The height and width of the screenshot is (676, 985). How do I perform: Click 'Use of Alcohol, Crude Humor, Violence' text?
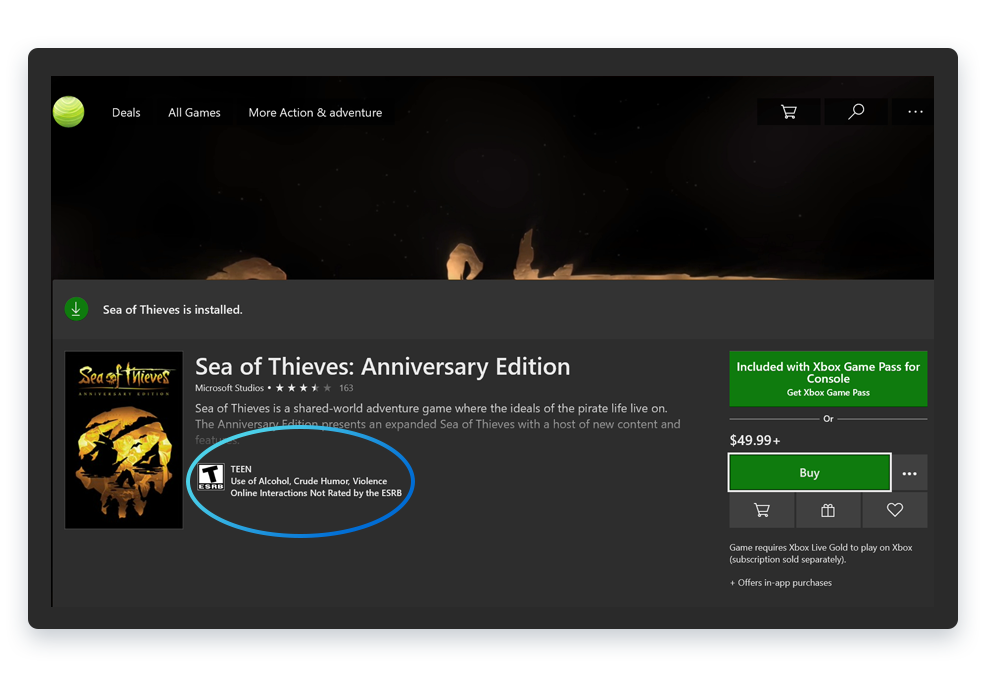(x=308, y=481)
